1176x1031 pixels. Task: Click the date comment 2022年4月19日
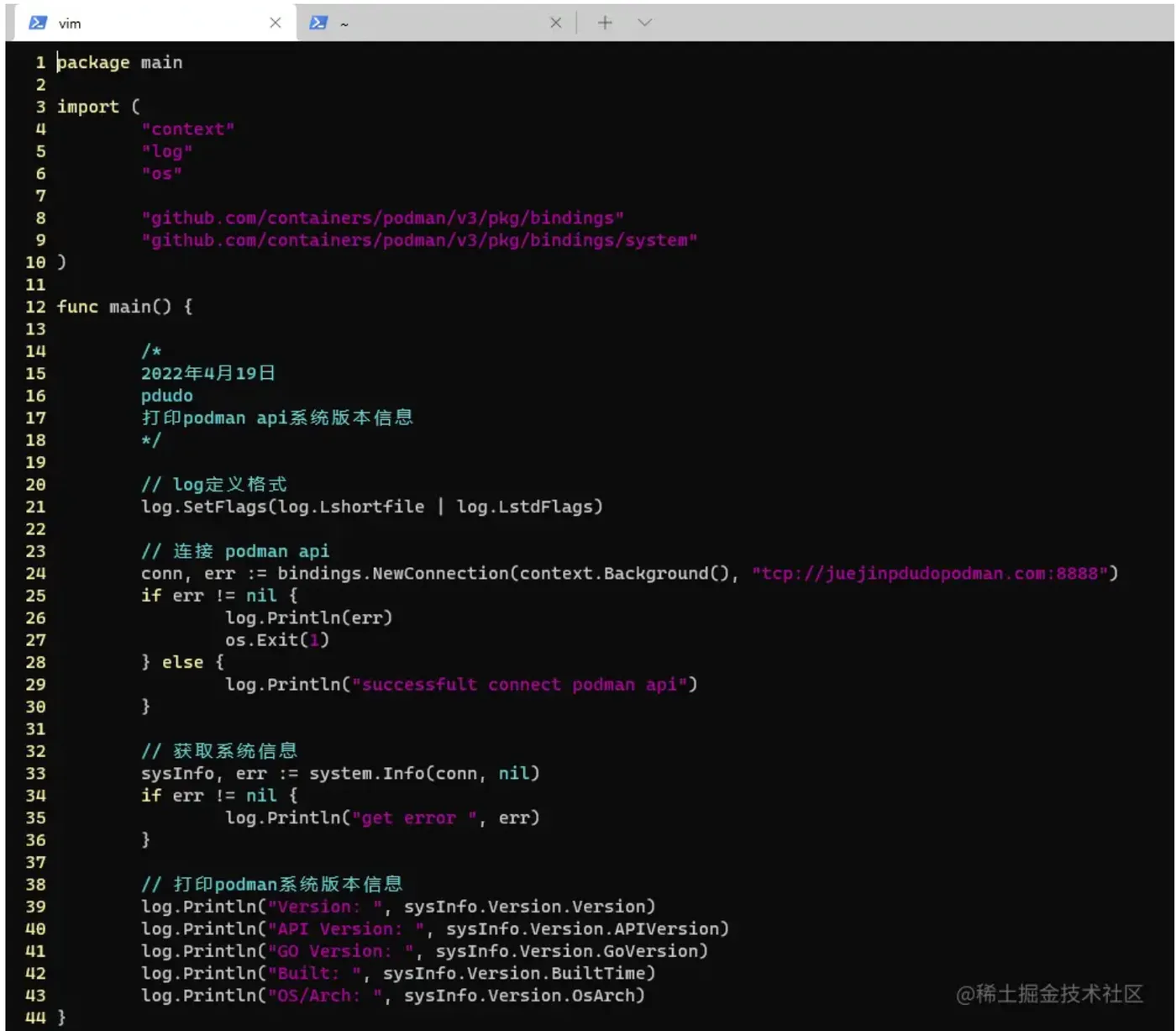tap(208, 373)
